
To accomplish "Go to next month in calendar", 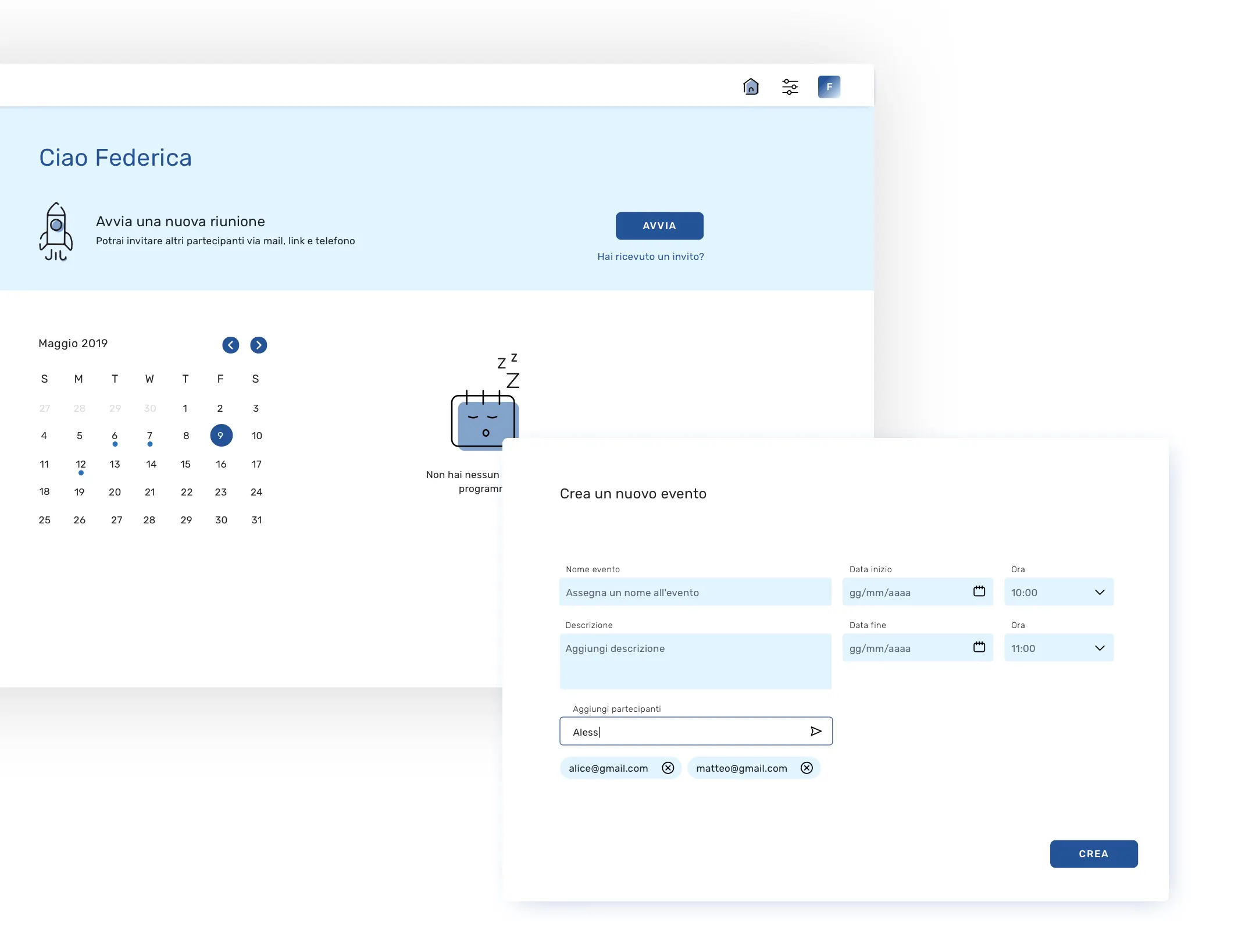I will click(x=259, y=345).
